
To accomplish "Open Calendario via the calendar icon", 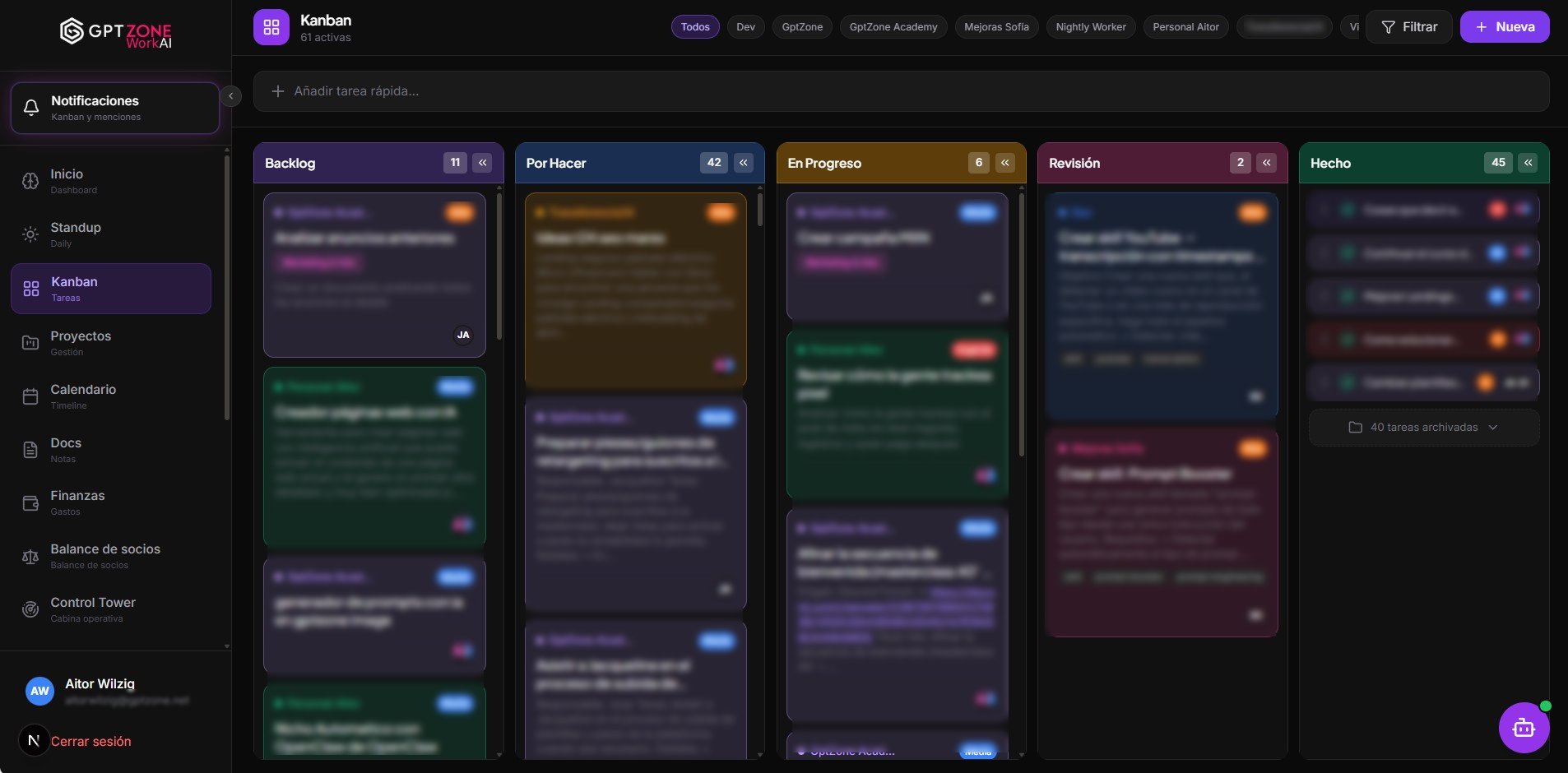I will click(x=30, y=396).
